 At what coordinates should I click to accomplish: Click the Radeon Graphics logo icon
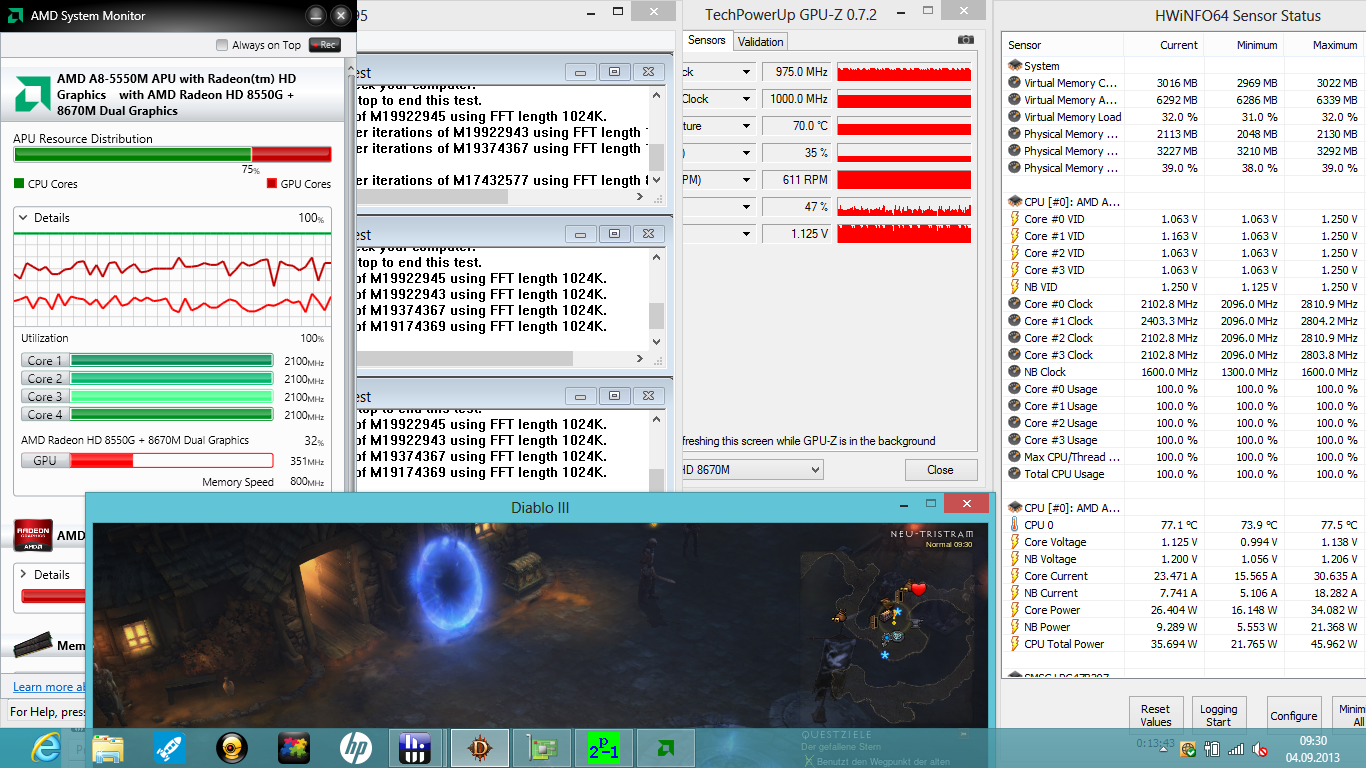pyautogui.click(x=32, y=535)
